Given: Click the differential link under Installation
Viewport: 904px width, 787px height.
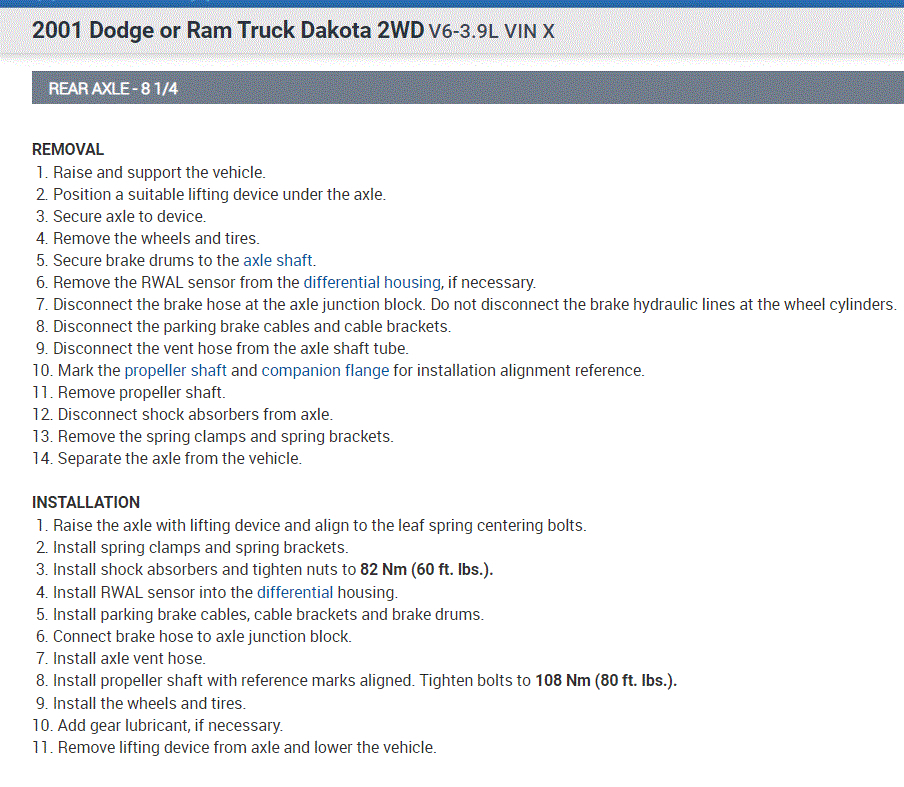Looking at the screenshot, I should (x=294, y=592).
